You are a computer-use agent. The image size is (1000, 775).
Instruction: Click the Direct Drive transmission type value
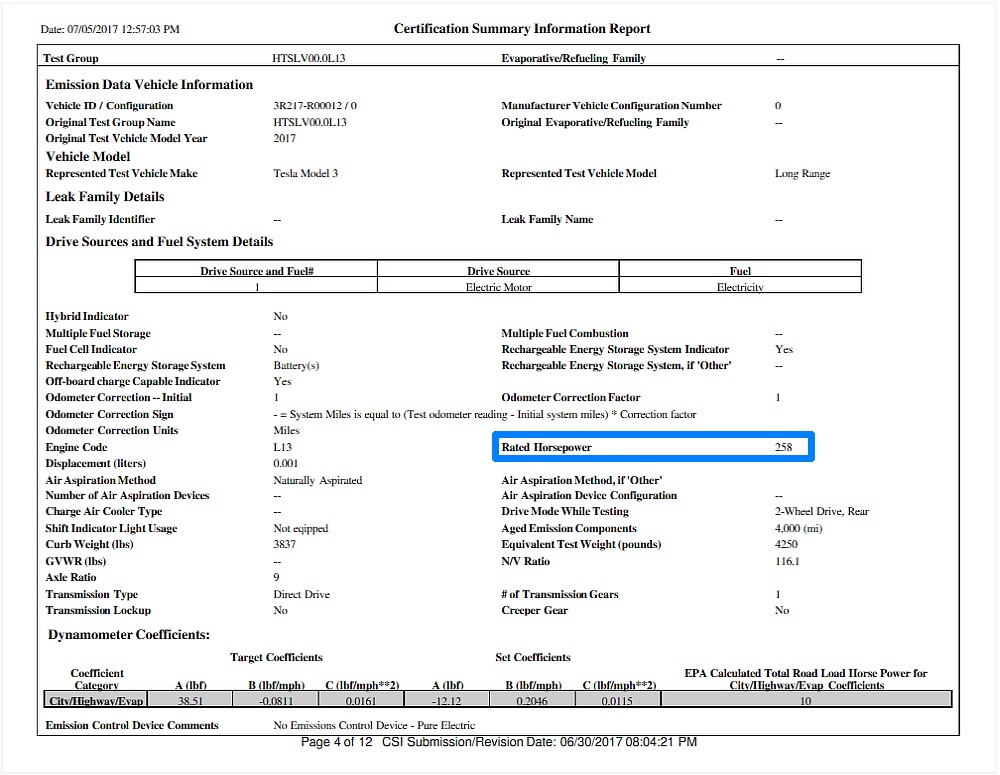pyautogui.click(x=302, y=594)
